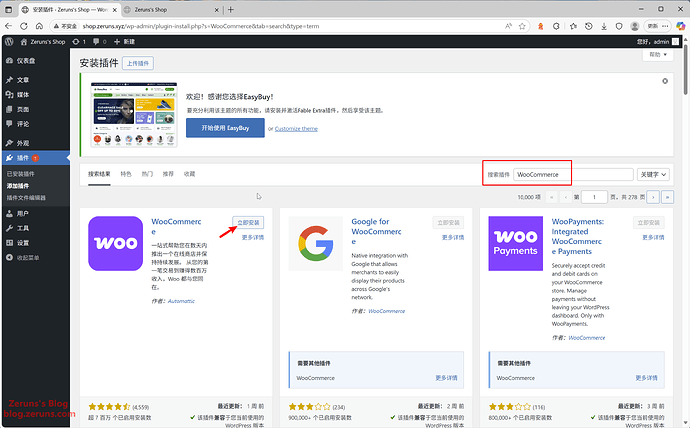Select 添加插件 submenu item
690x428 pixels.
[18, 186]
